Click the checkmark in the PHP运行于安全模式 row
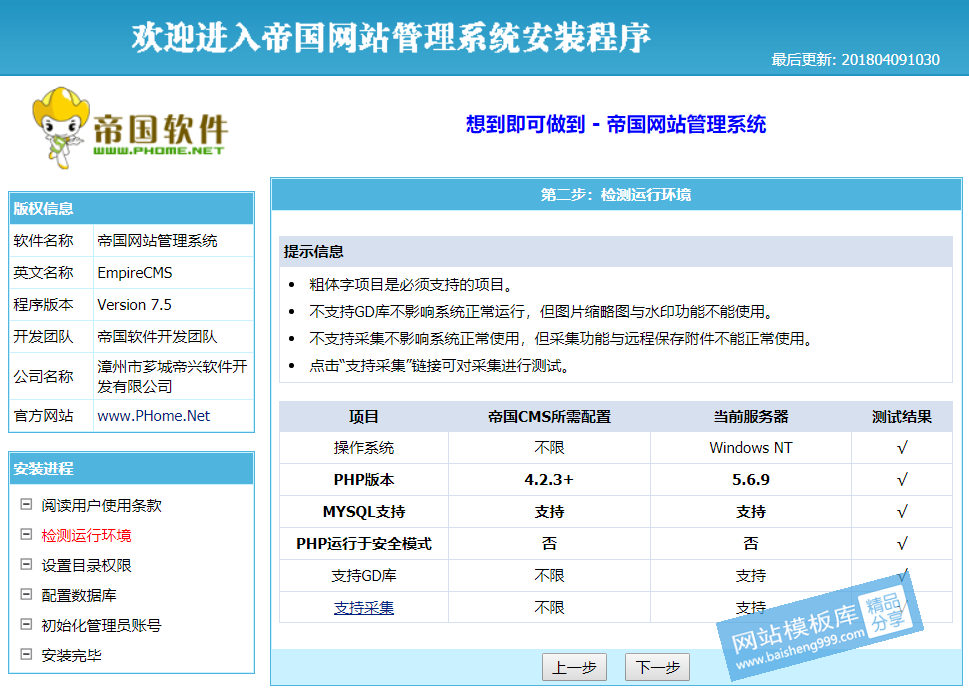Viewport: 969px width, 689px height. coord(902,544)
